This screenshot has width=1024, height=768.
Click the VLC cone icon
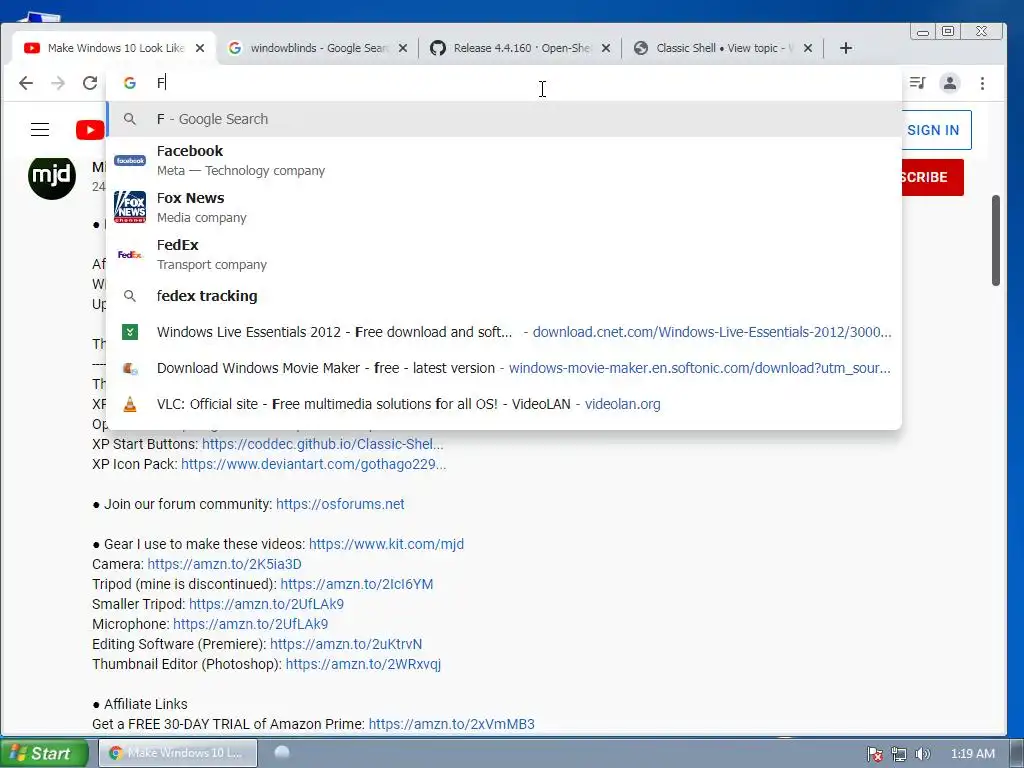pos(130,404)
